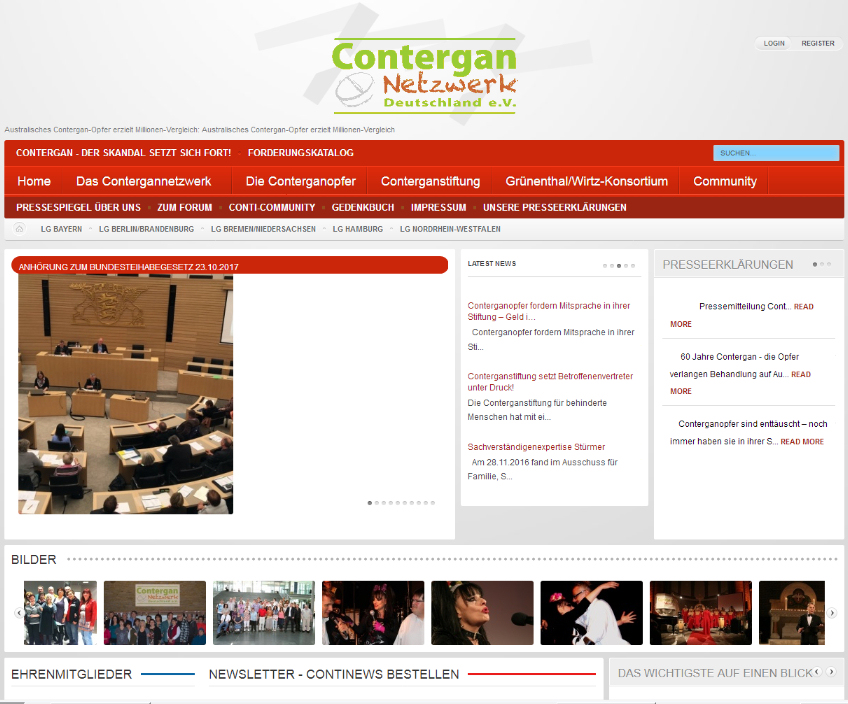The height and width of the screenshot is (704, 848).
Task: Open Pressespiegel über uns link
Action: coord(78,208)
